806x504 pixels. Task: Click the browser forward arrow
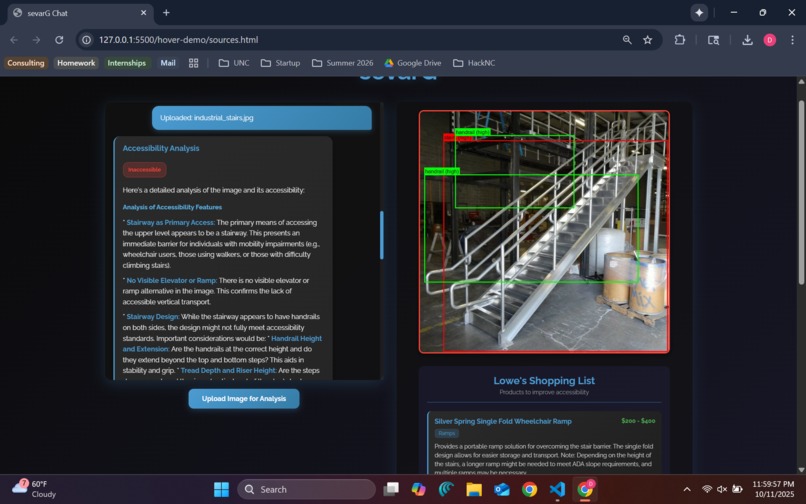coord(36,40)
